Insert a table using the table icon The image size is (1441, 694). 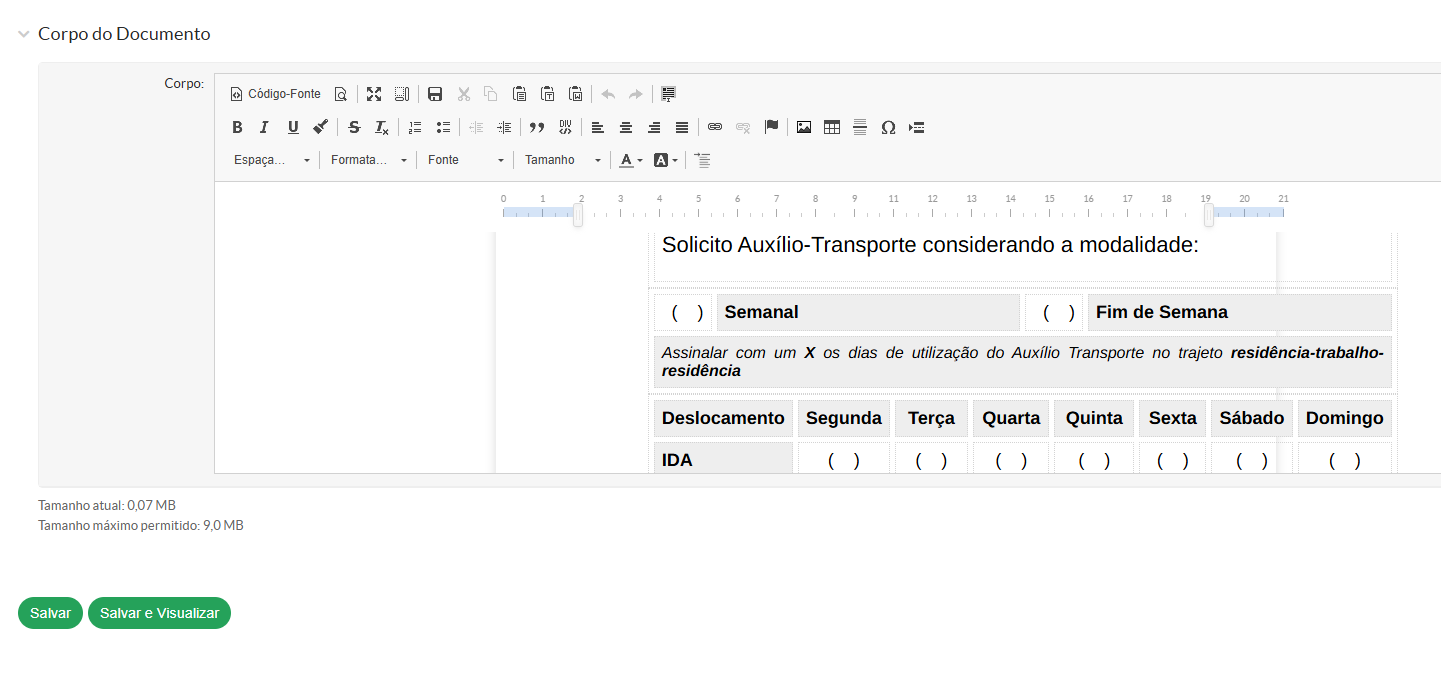tap(831, 127)
